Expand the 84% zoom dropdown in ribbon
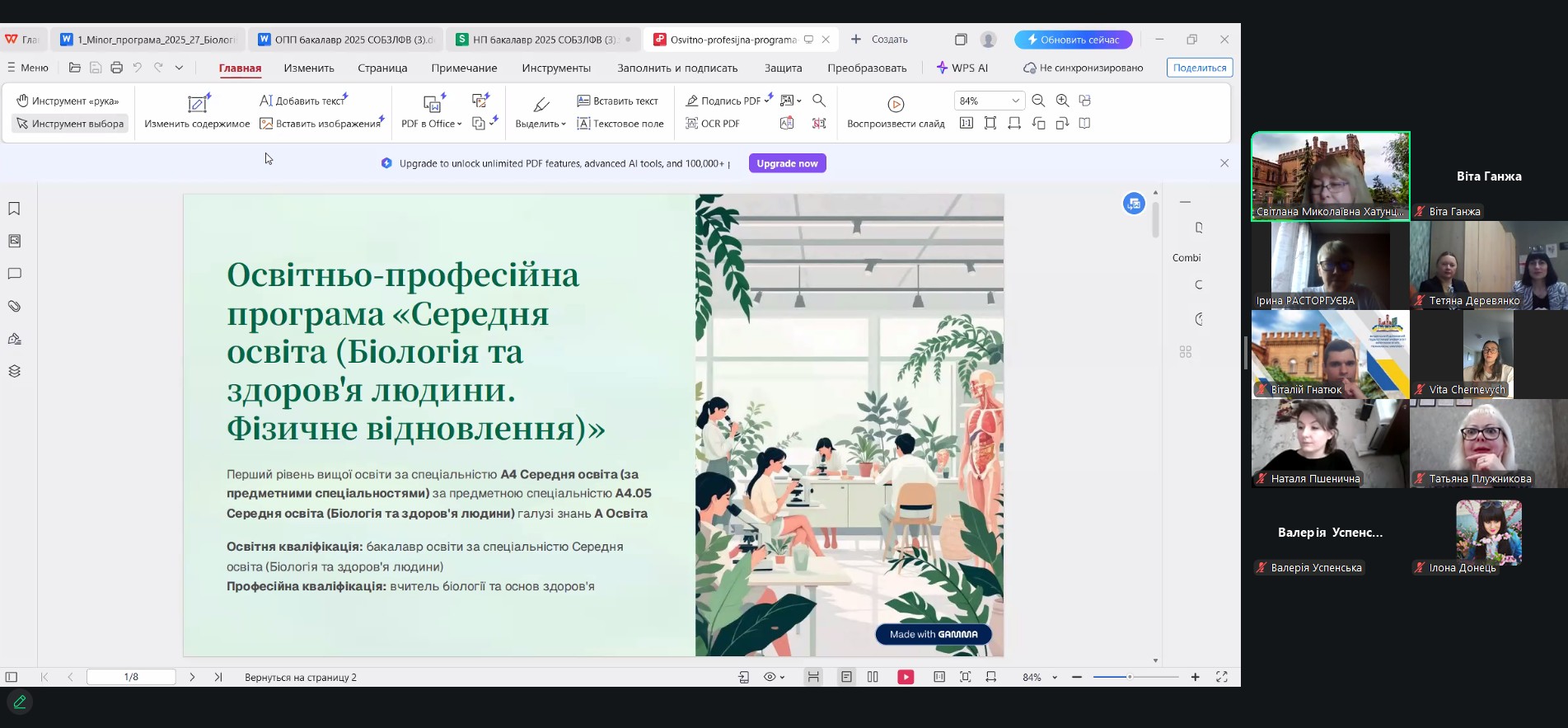Image resolution: width=1568 pixels, height=728 pixels. (x=1015, y=101)
